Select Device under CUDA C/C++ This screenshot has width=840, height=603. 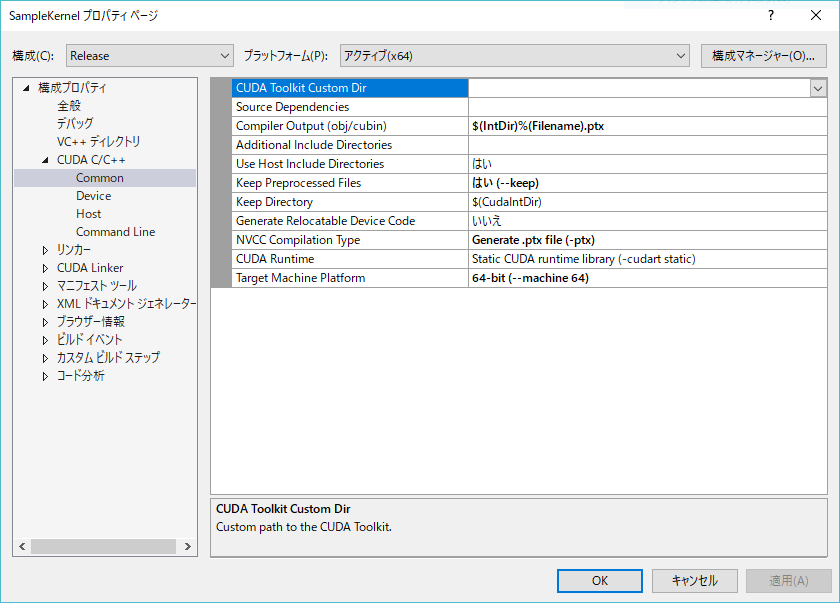pos(93,195)
